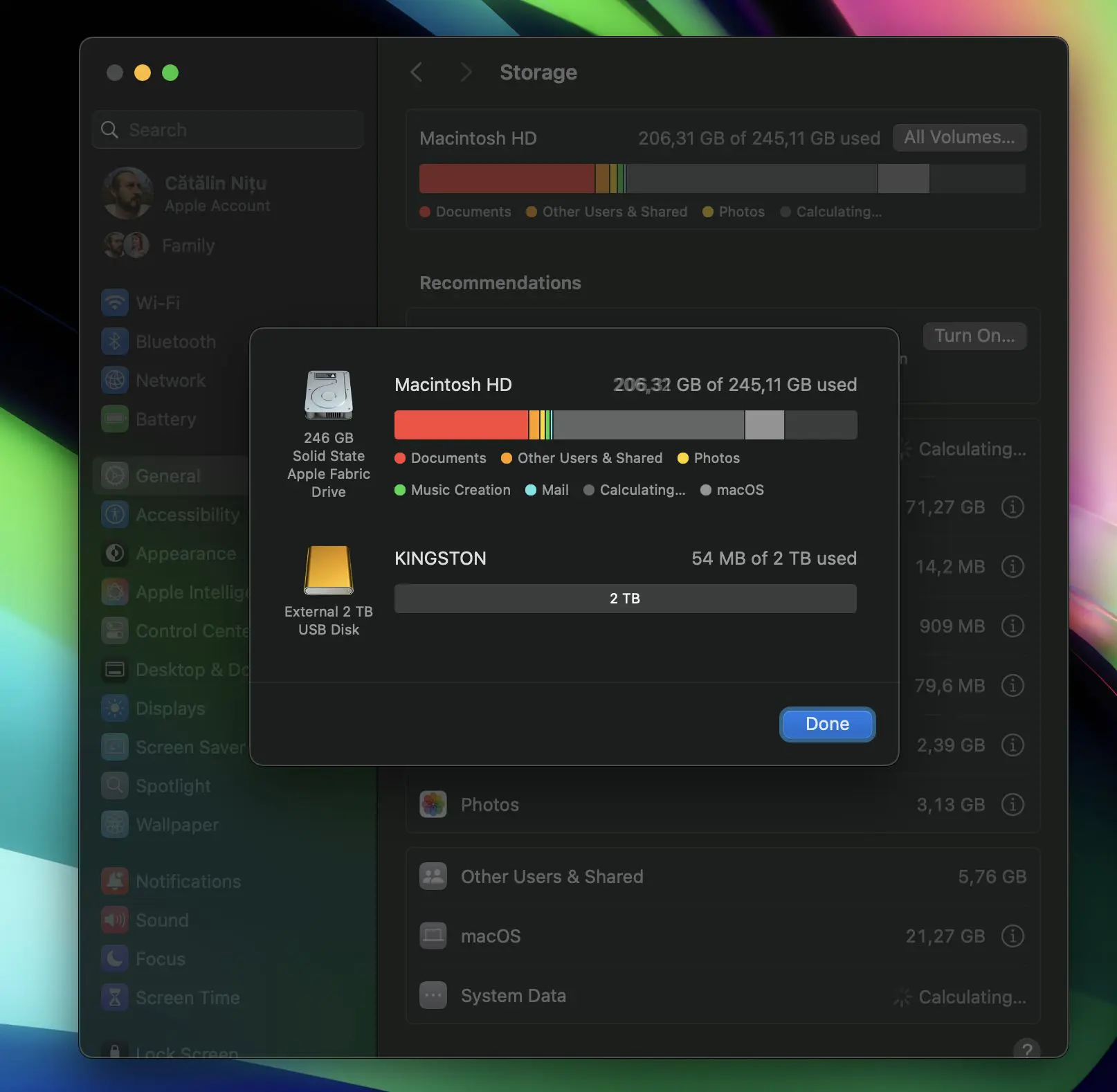
Task: Select the Macintosh HD drive icon
Action: tap(329, 395)
